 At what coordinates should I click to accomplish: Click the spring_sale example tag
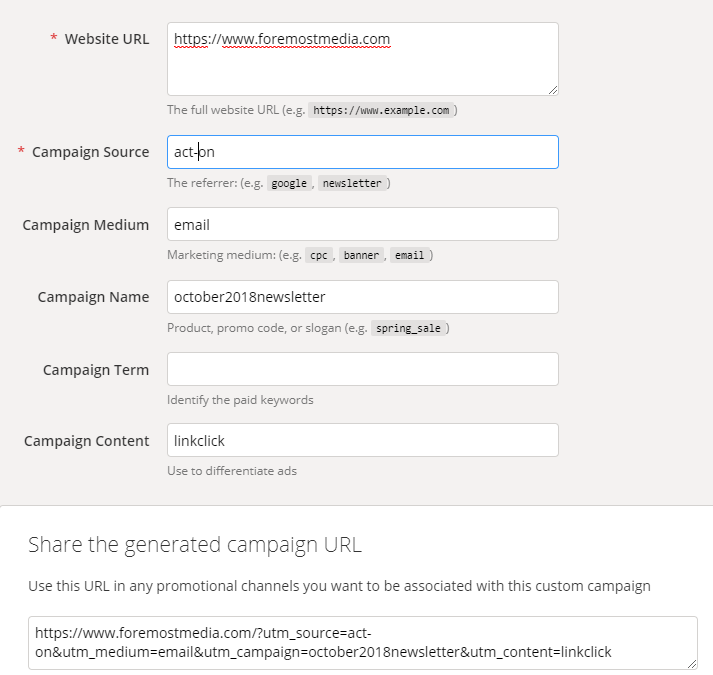click(408, 328)
